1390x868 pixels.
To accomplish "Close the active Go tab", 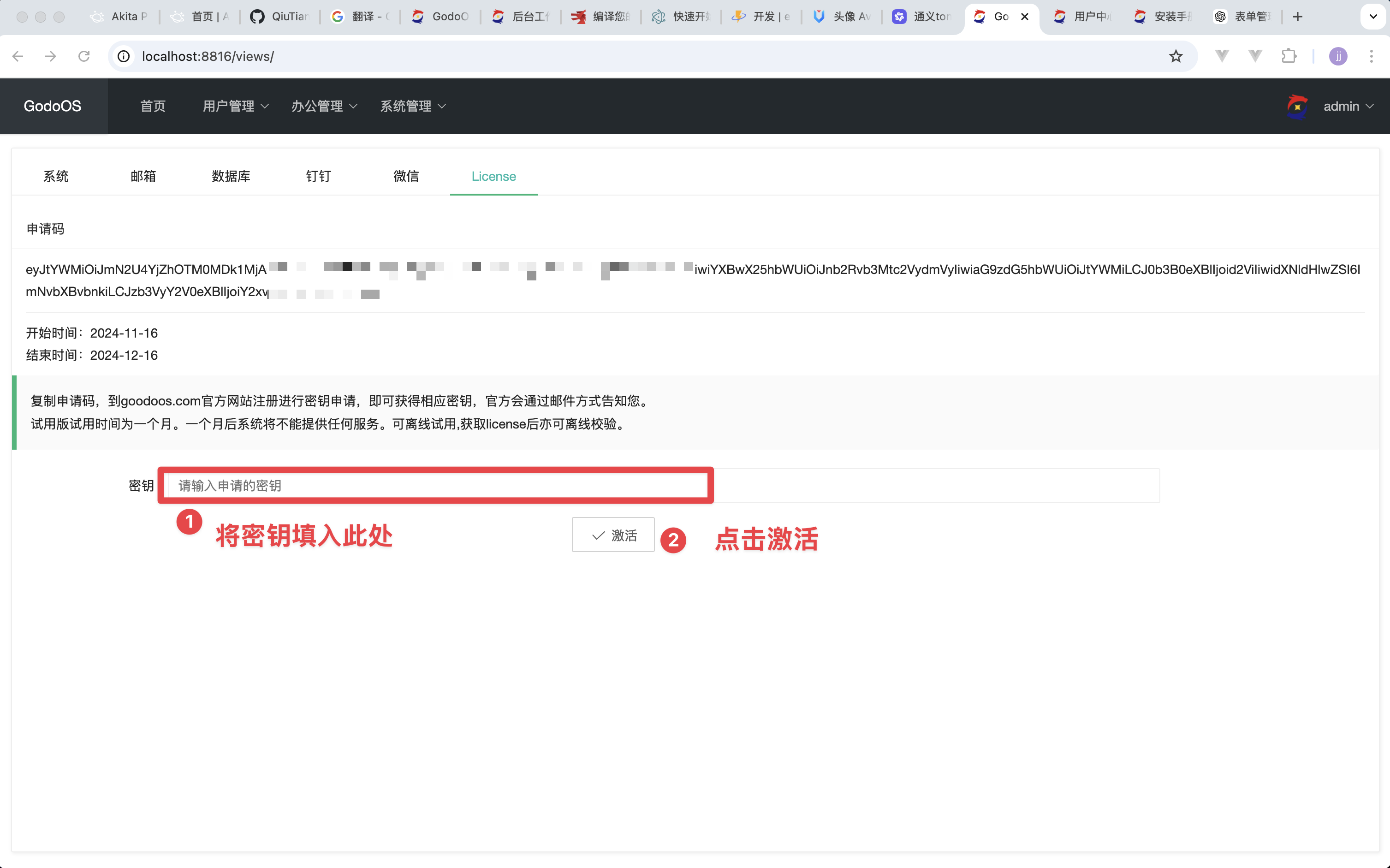I will coord(1024,17).
